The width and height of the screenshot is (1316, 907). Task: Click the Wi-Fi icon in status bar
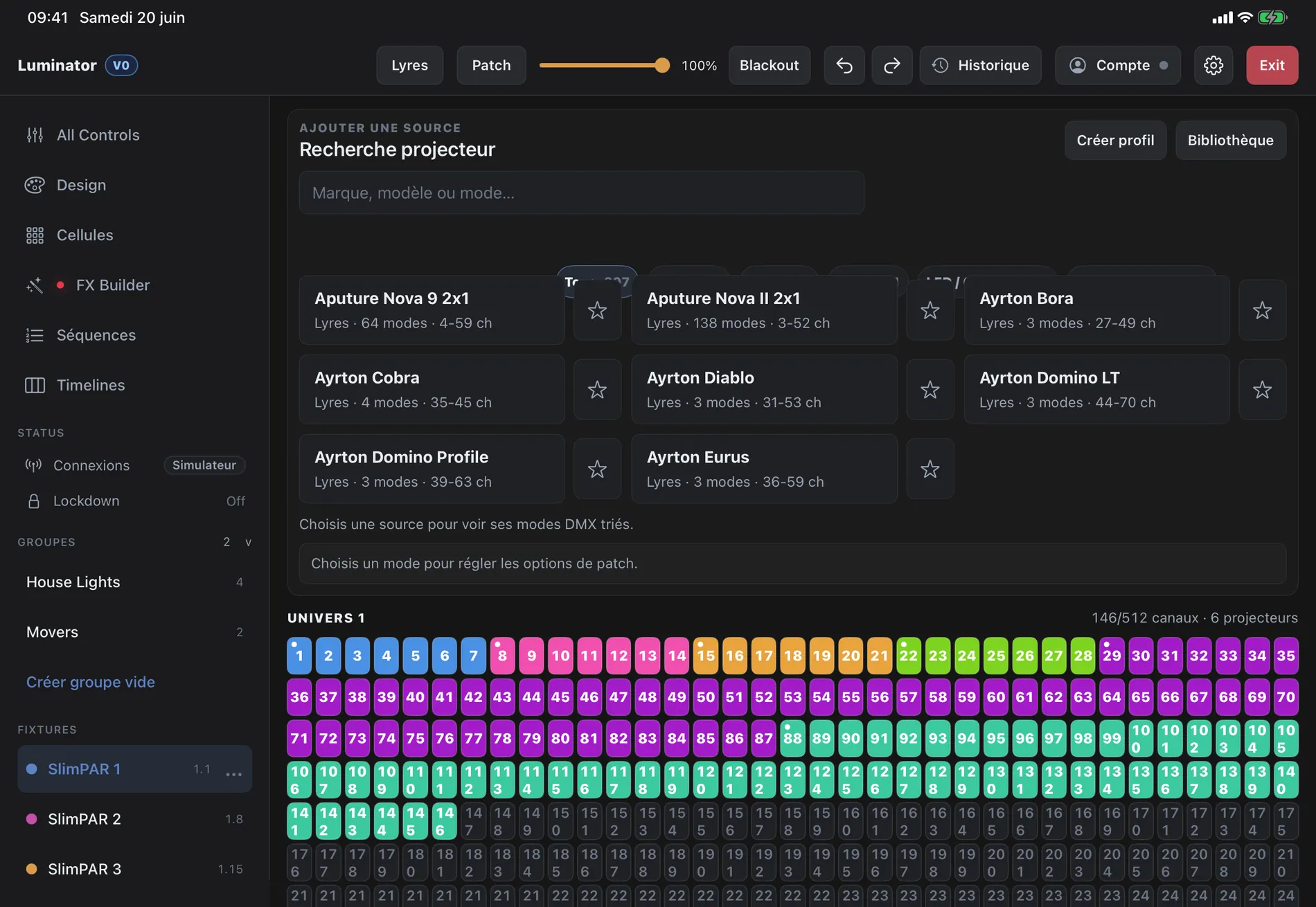(1245, 17)
